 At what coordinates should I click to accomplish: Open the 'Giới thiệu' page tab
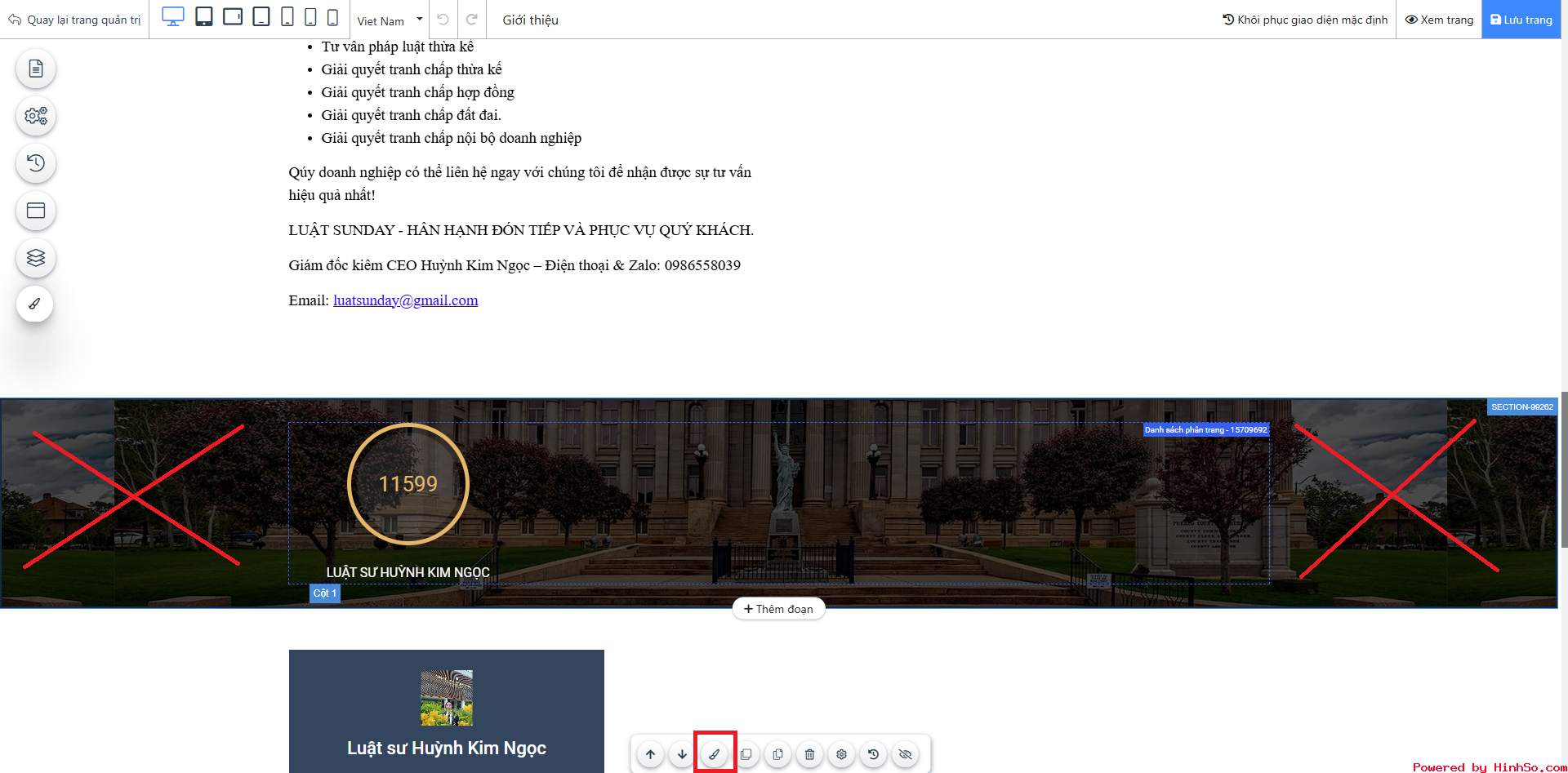pos(529,20)
